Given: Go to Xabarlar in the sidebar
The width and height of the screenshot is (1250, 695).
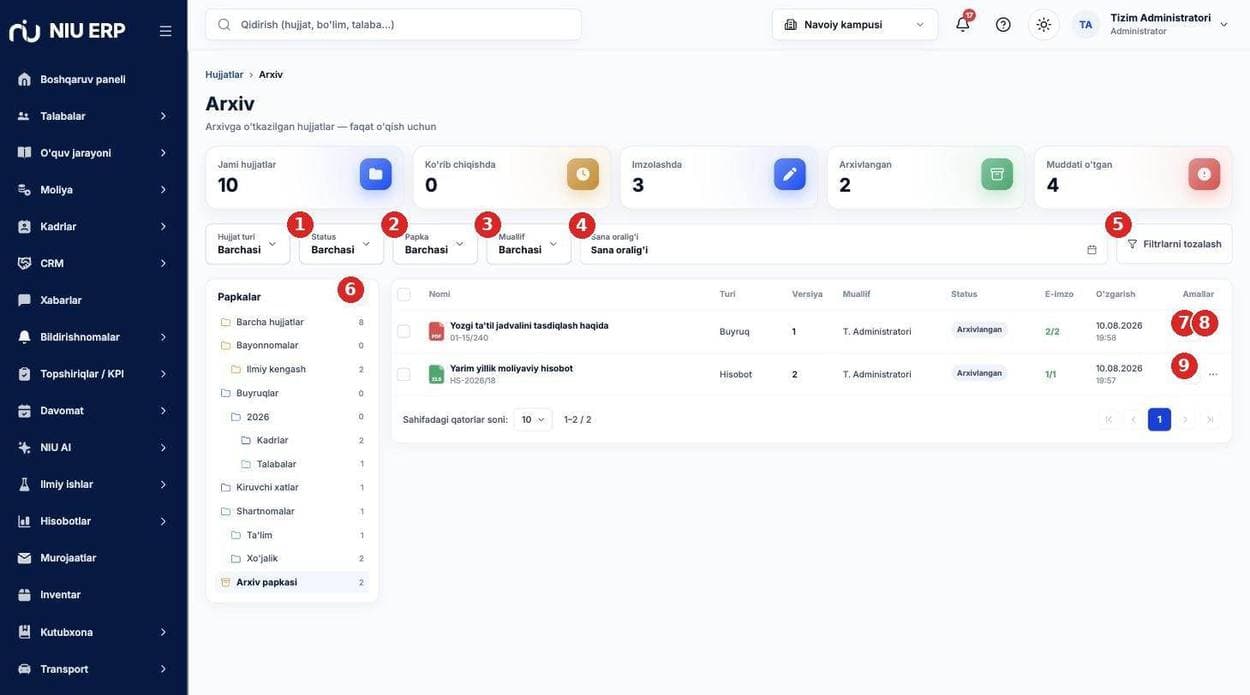Looking at the screenshot, I should [94, 300].
